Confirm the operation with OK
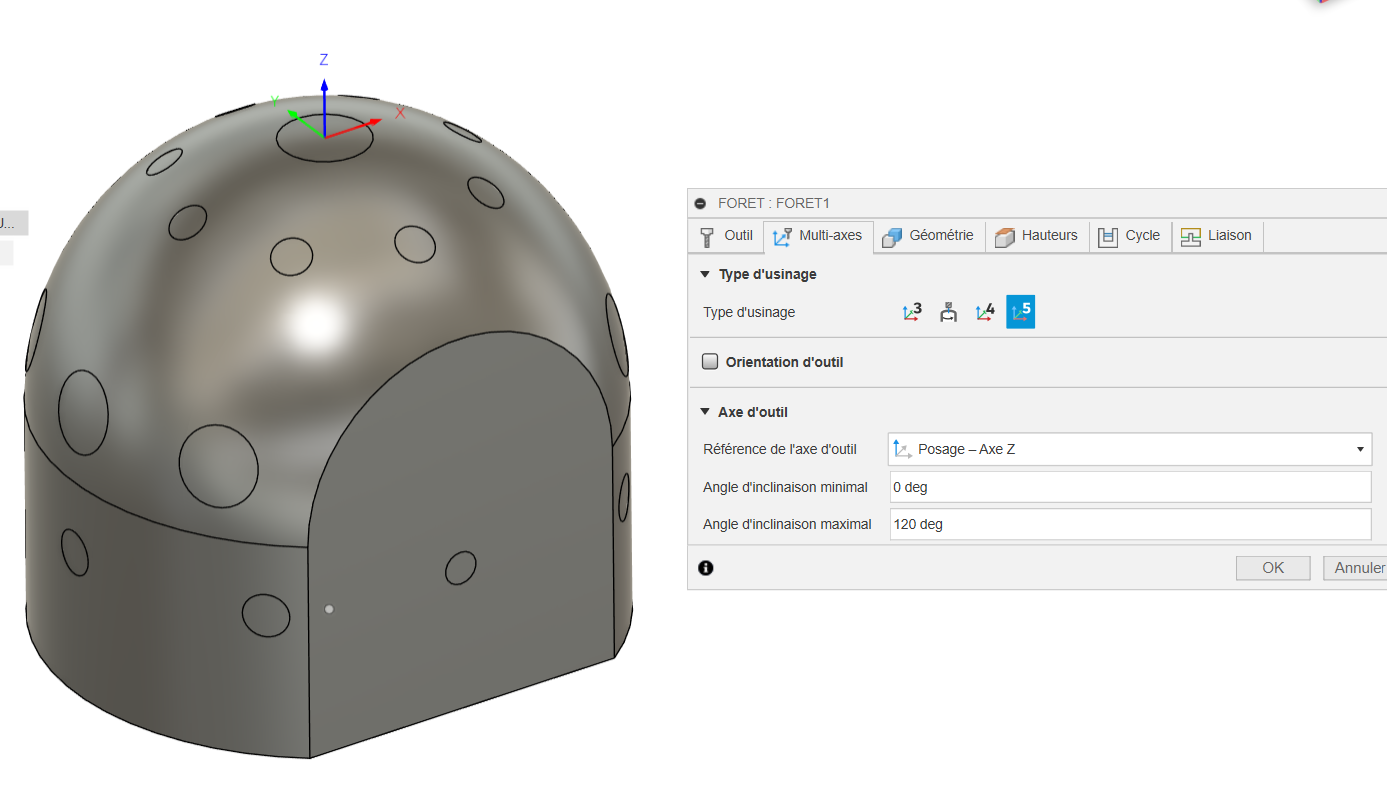This screenshot has height=796, width=1387. pos(1272,568)
